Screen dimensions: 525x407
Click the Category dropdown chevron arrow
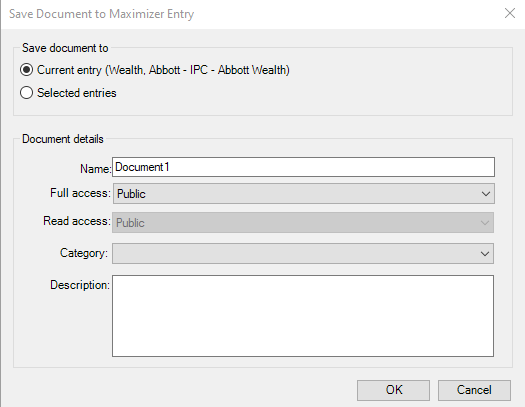point(484,254)
